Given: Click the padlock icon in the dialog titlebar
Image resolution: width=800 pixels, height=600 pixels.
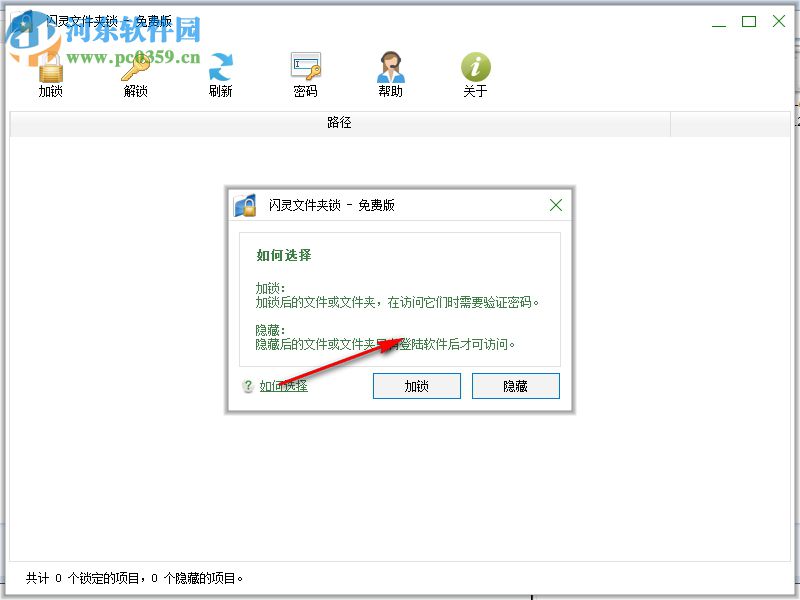Looking at the screenshot, I should [x=244, y=205].
